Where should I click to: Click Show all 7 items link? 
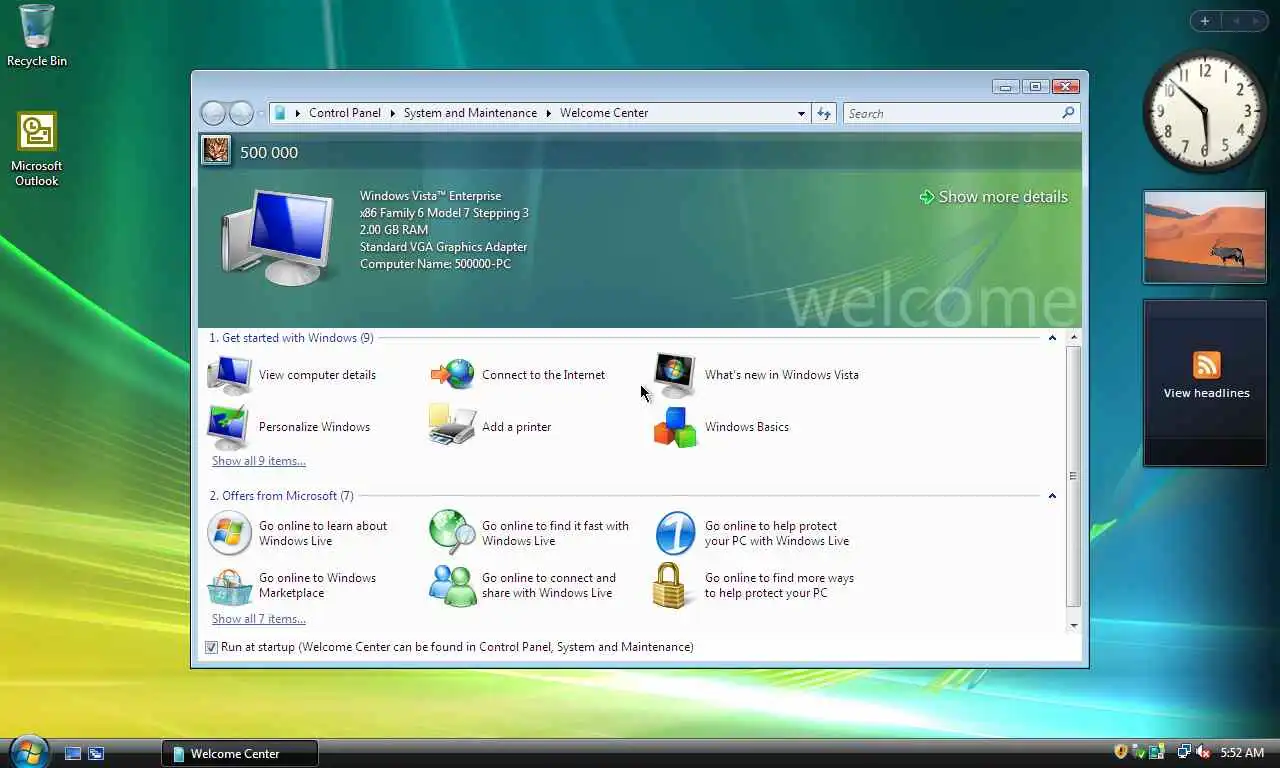[x=259, y=619]
